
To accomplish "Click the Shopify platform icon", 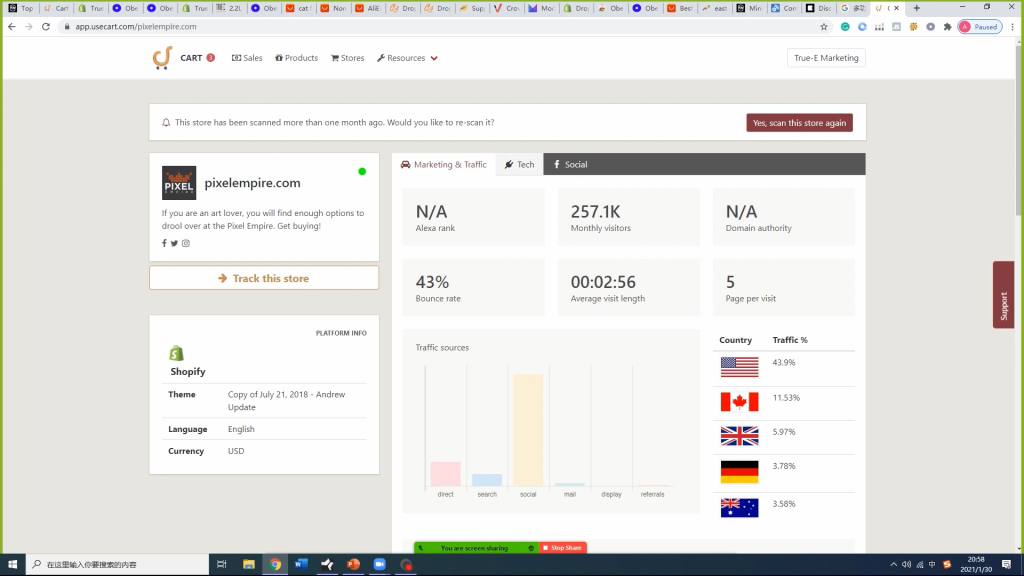I will [x=177, y=354].
